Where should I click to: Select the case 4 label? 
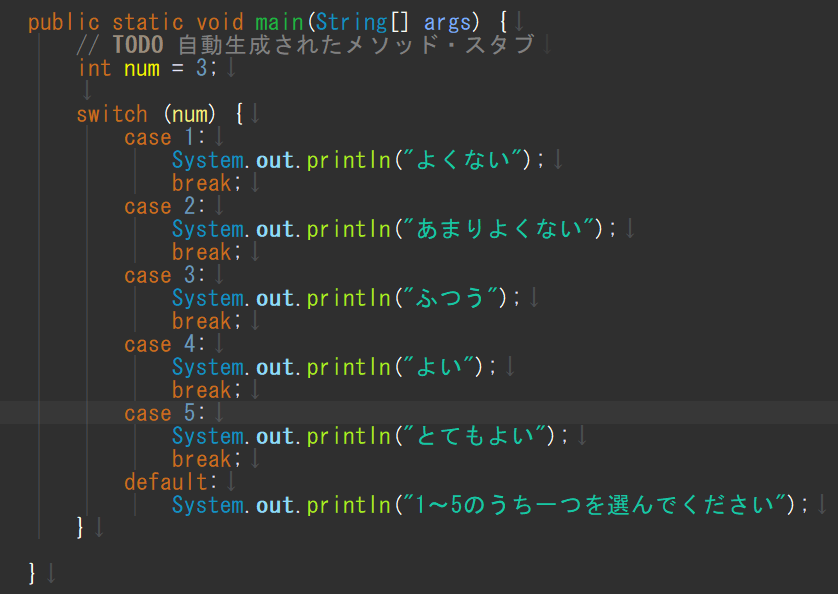pyautogui.click(x=164, y=344)
